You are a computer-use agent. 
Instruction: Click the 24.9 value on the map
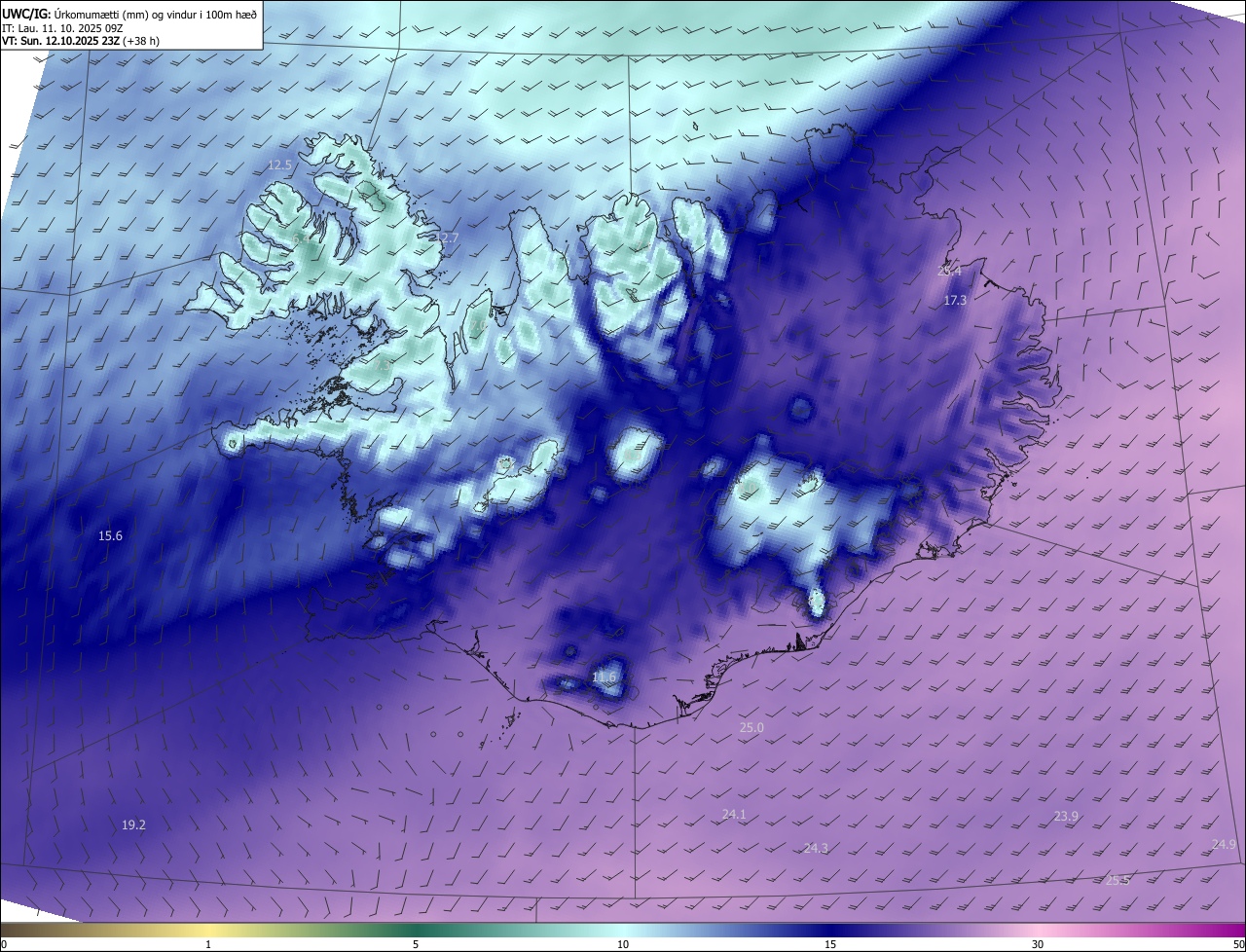tap(1224, 845)
